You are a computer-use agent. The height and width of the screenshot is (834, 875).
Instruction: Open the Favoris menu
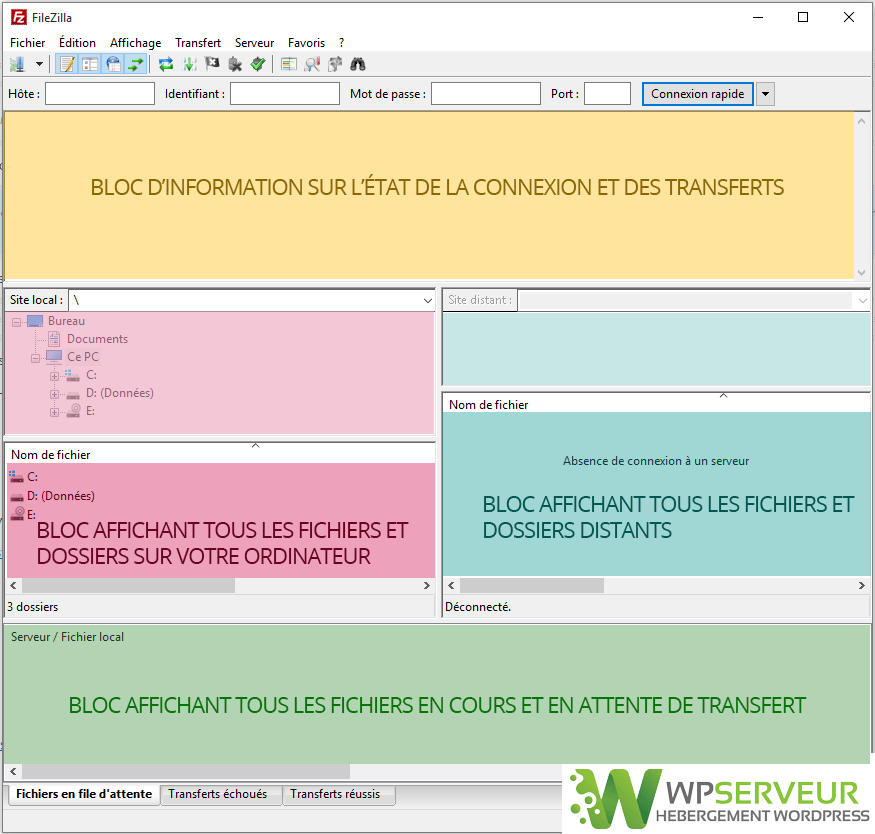click(x=306, y=43)
